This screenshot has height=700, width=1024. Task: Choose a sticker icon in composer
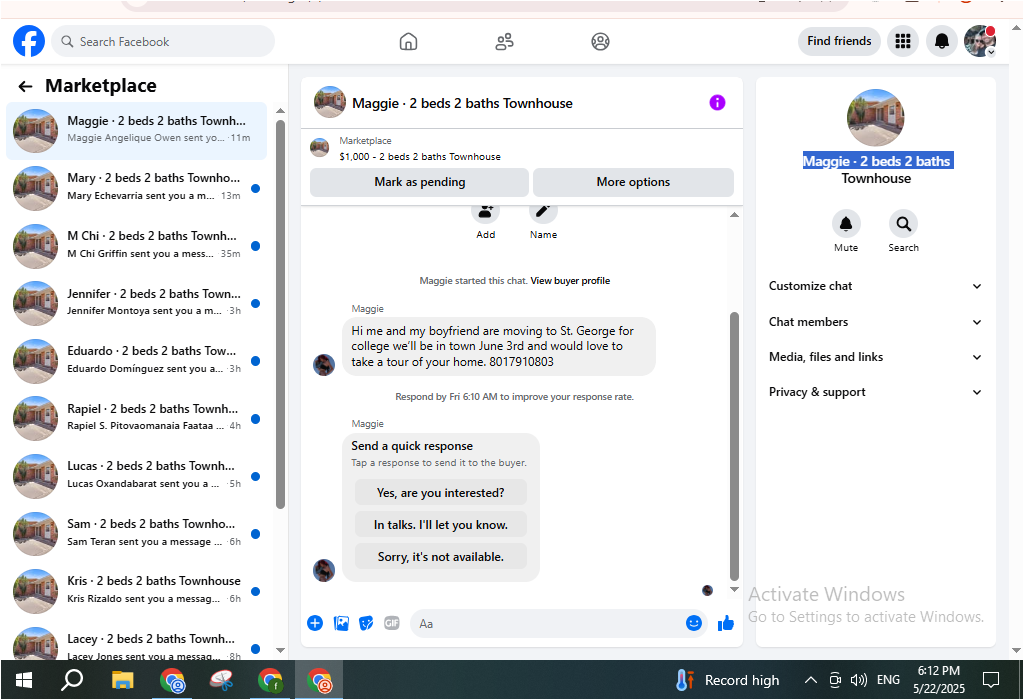pyautogui.click(x=366, y=623)
